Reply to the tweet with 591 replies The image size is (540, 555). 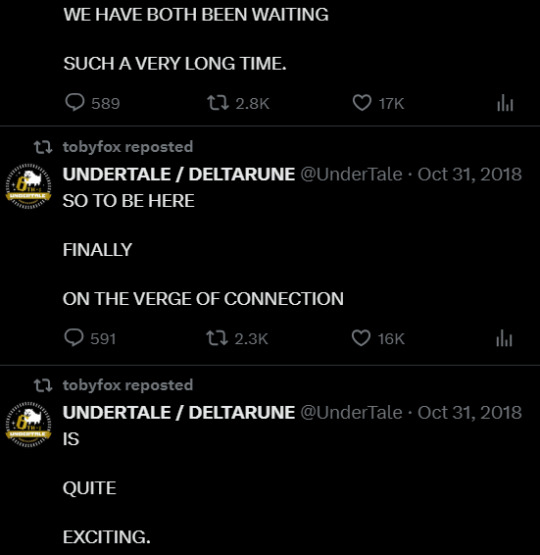90,338
